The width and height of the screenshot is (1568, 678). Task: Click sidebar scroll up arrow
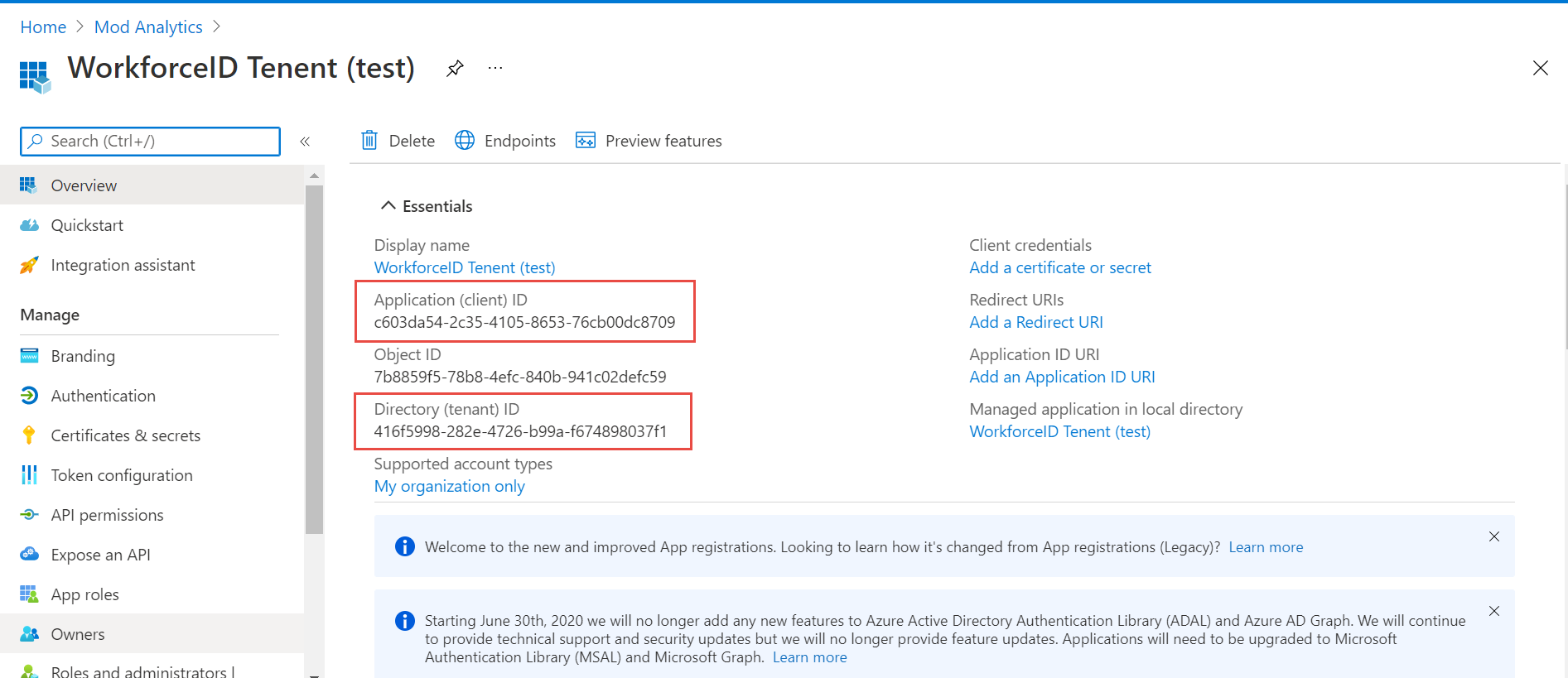point(314,176)
